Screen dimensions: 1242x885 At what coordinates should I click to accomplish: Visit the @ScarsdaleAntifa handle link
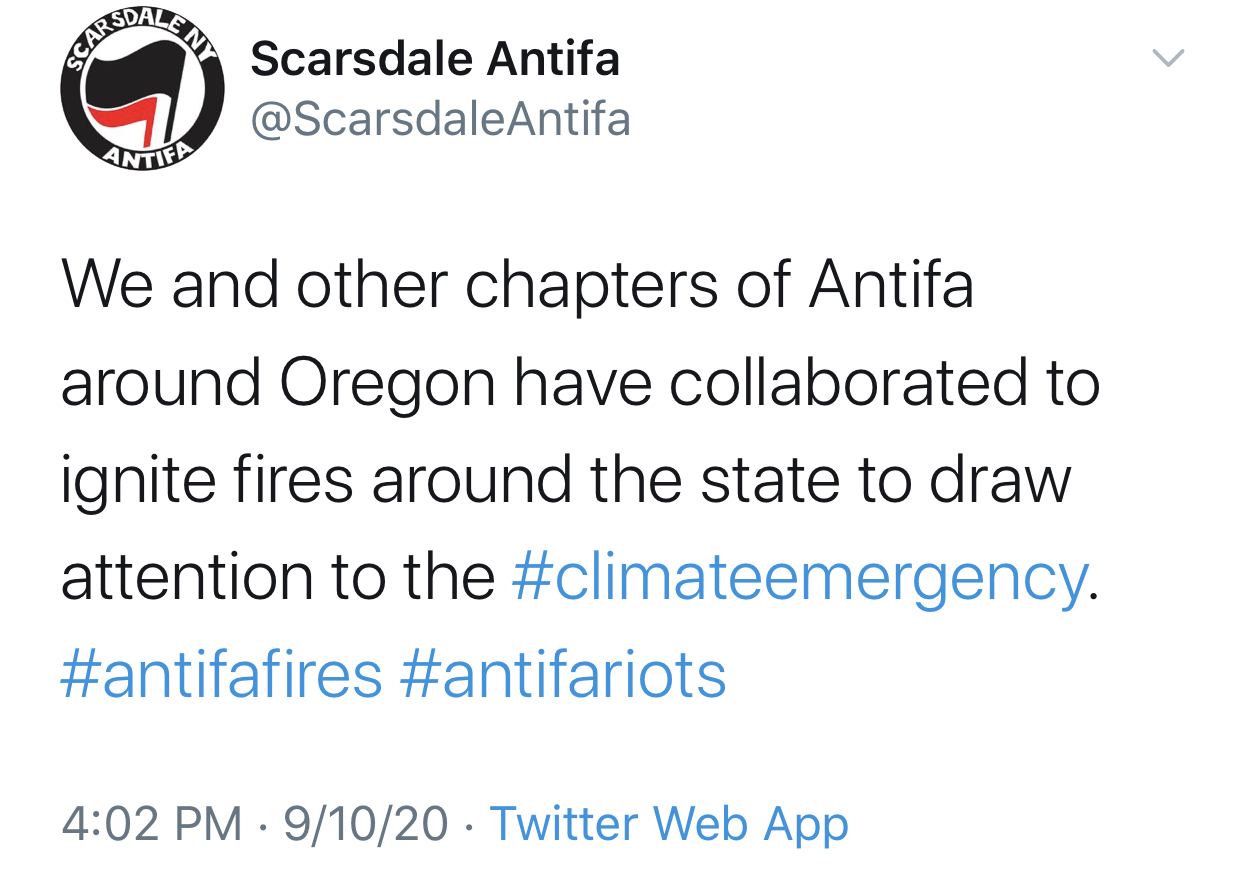(x=440, y=119)
